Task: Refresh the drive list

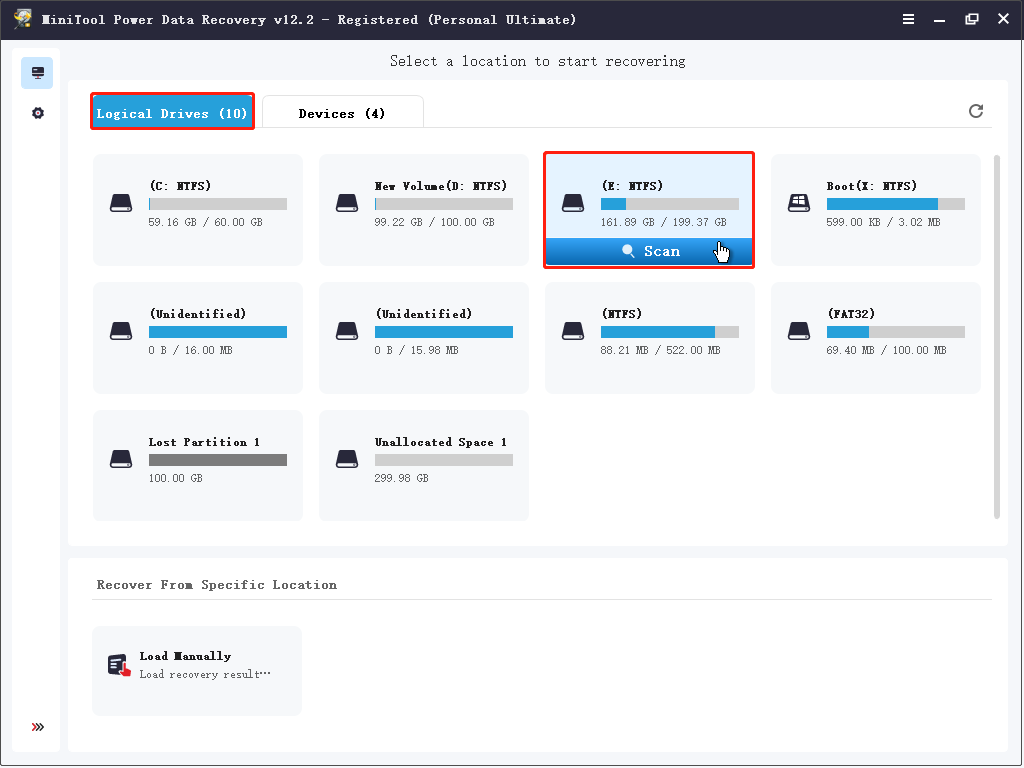Action: (x=976, y=111)
